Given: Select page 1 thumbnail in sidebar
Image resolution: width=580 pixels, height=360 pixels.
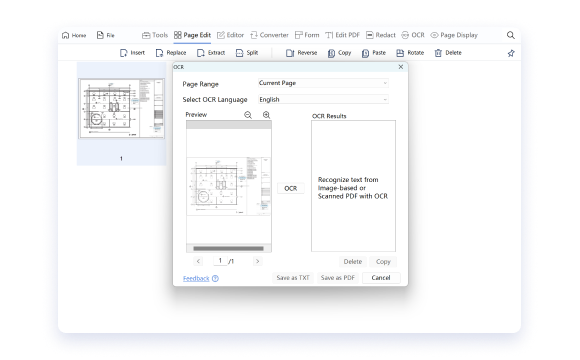Looking at the screenshot, I should (121, 108).
